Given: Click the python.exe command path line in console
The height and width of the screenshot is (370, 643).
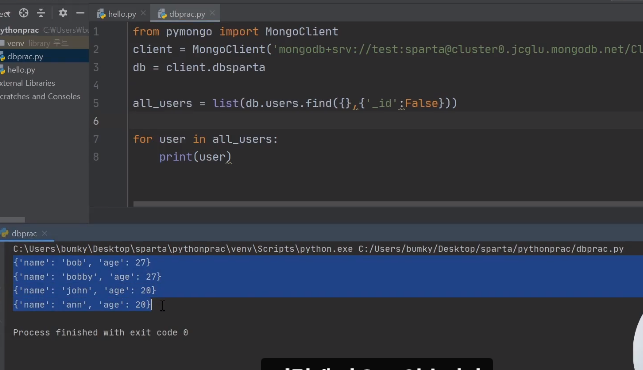Looking at the screenshot, I should click(318, 249).
